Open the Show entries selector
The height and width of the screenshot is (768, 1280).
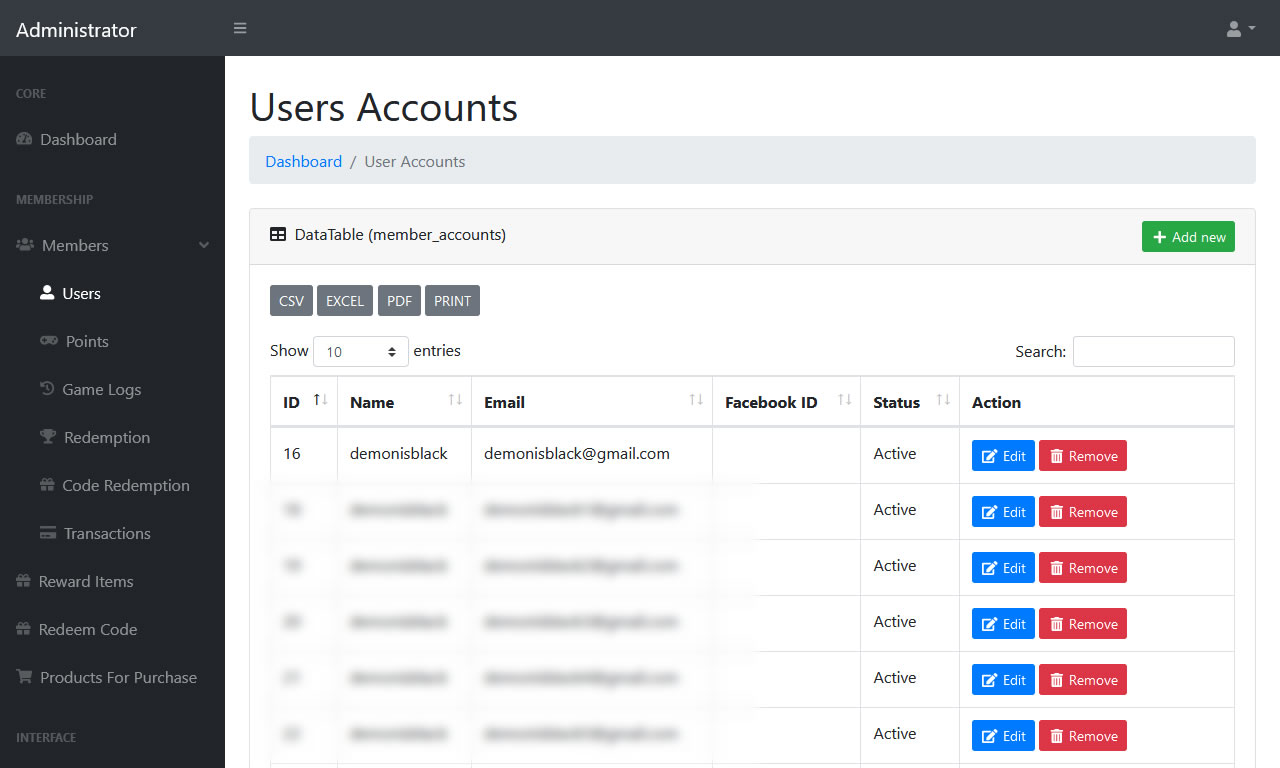point(361,351)
